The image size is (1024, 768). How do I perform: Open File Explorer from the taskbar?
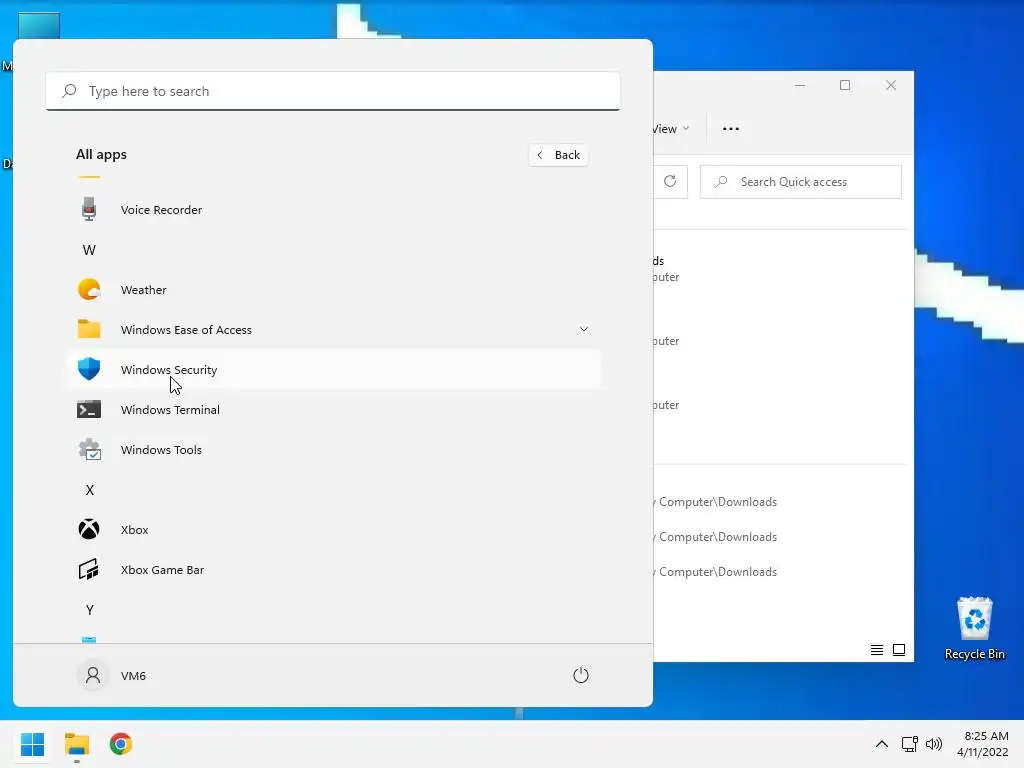[77, 744]
